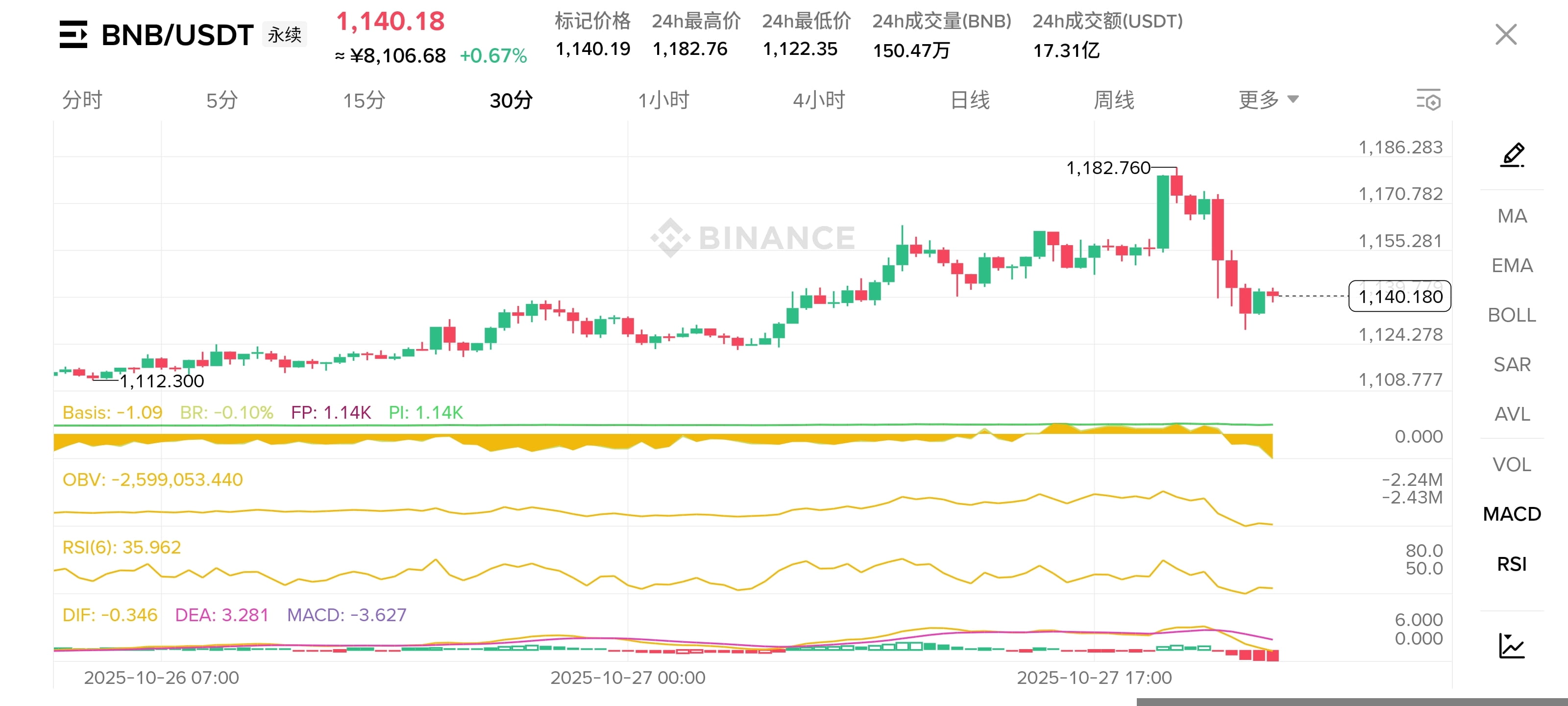Viewport: 1568px width, 706px height.
Task: Toggle the MA indicator
Action: 1512,216
